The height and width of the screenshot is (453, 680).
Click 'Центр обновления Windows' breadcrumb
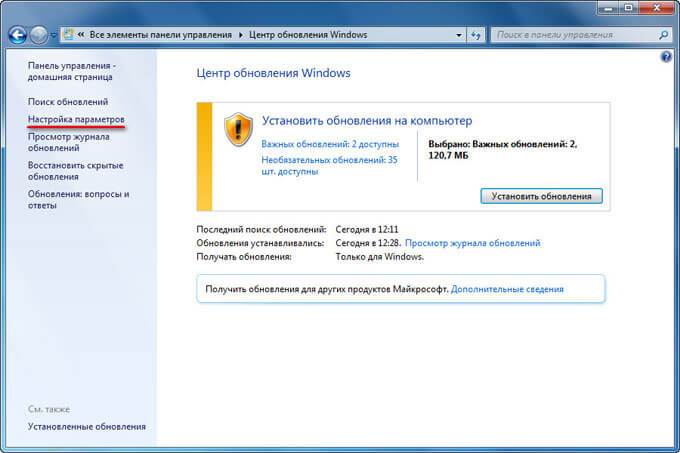(x=308, y=35)
